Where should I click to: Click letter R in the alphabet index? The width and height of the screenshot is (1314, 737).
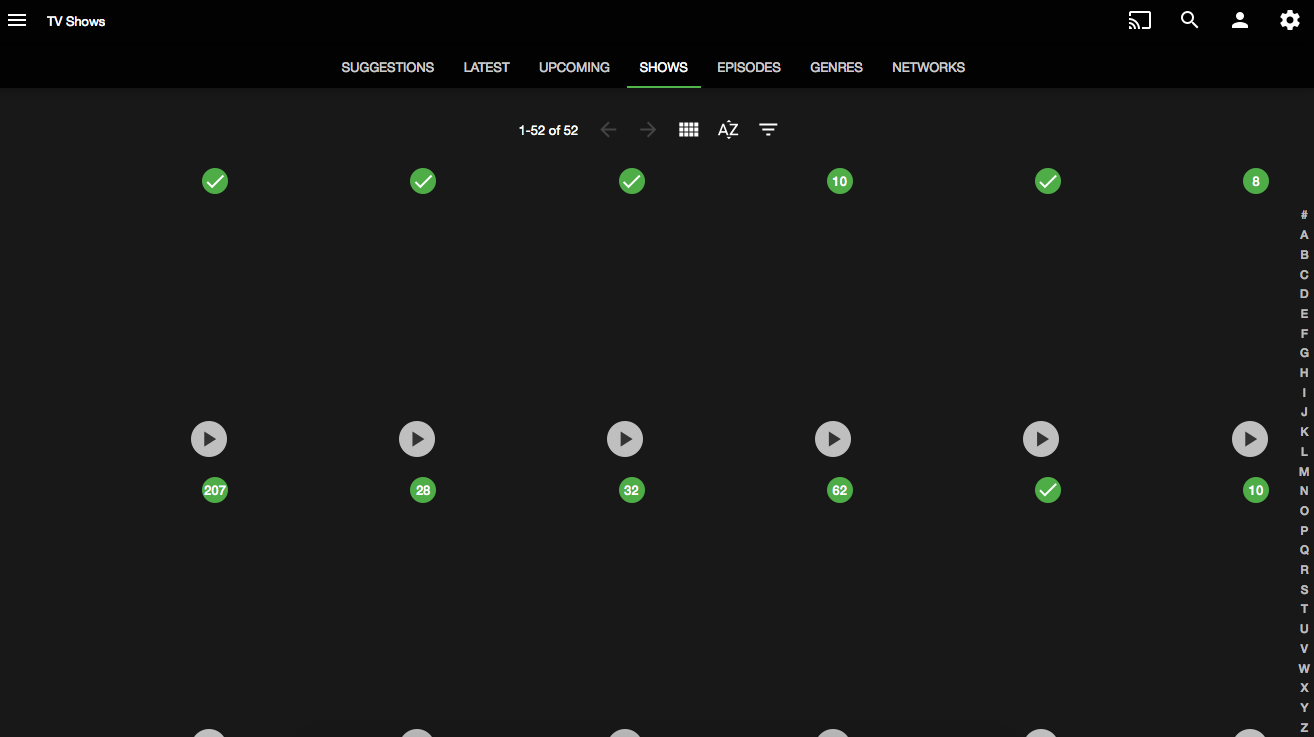click(1304, 570)
